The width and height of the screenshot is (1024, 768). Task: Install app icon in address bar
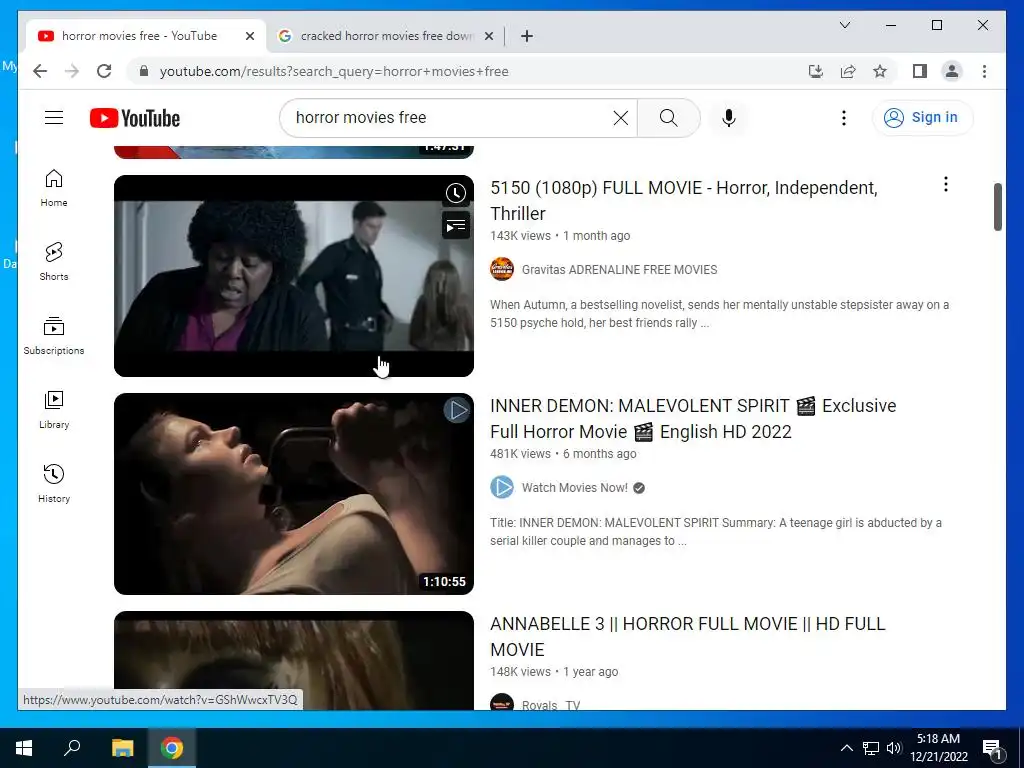(816, 71)
